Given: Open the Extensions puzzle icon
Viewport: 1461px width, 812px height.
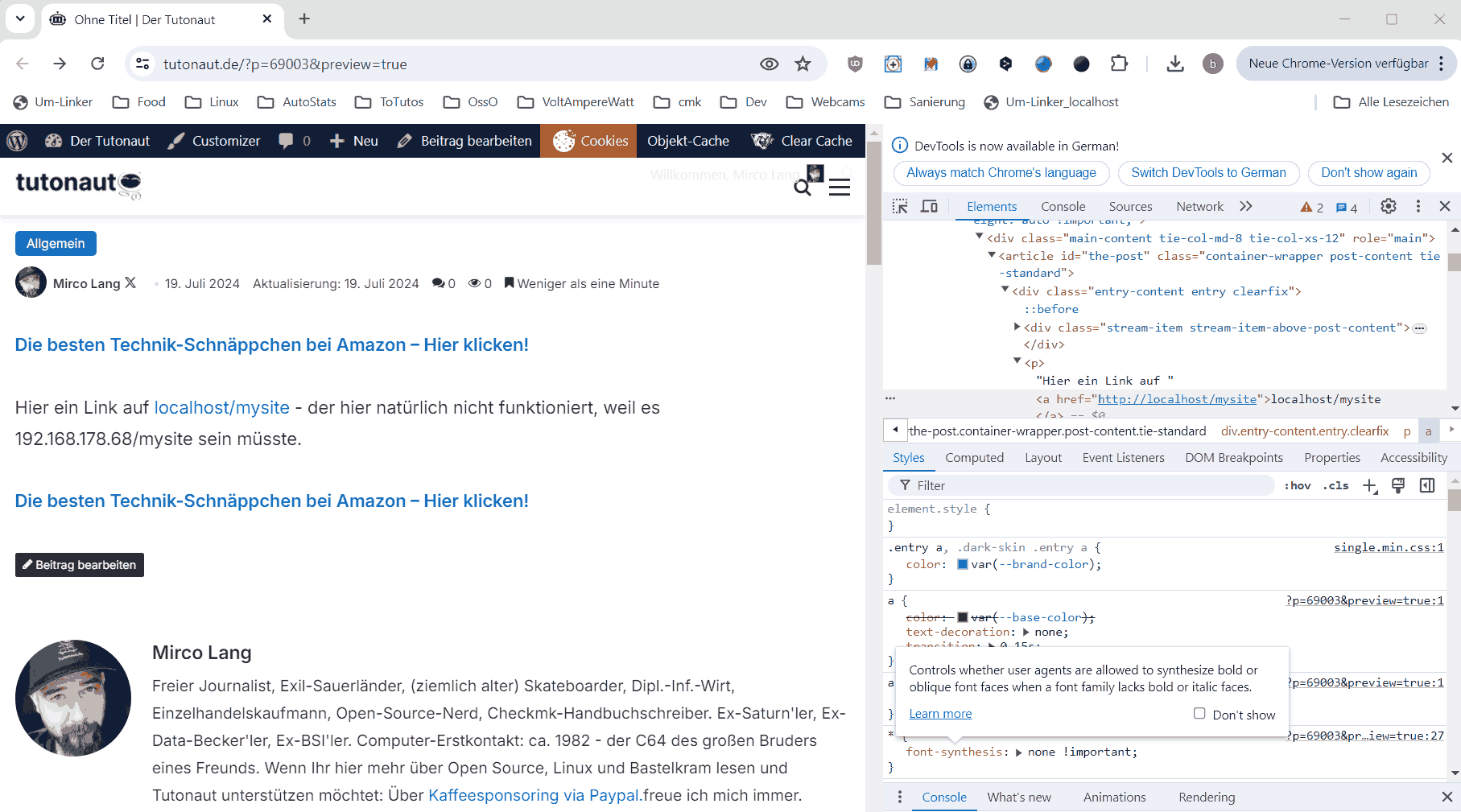Looking at the screenshot, I should coord(1119,64).
